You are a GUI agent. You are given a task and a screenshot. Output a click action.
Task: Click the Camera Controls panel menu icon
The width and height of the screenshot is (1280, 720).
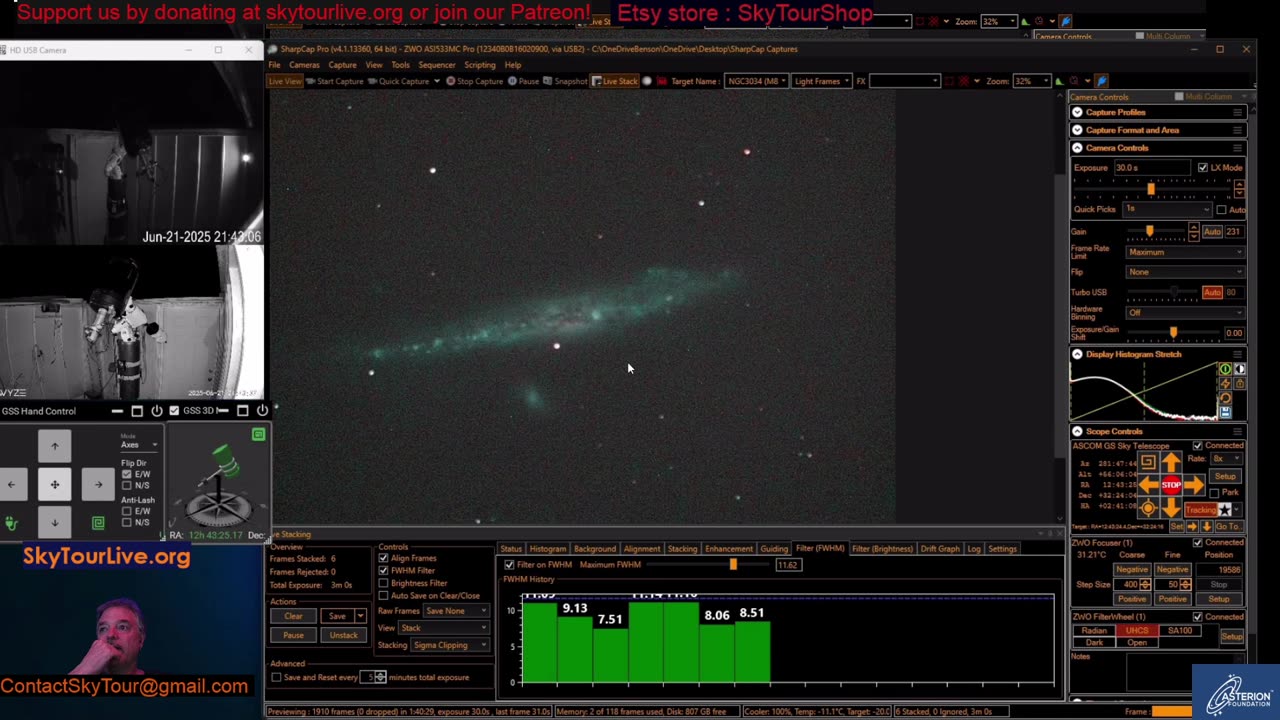pos(1238,148)
